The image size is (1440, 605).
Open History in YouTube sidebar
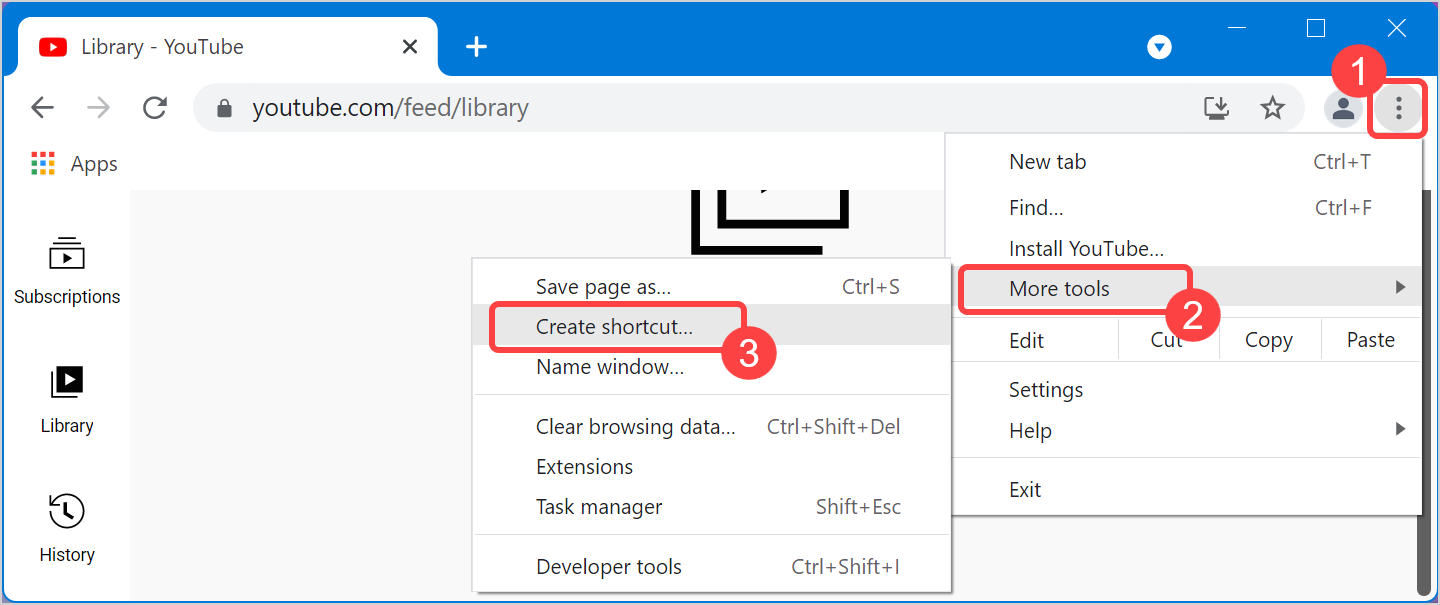pyautogui.click(x=67, y=527)
